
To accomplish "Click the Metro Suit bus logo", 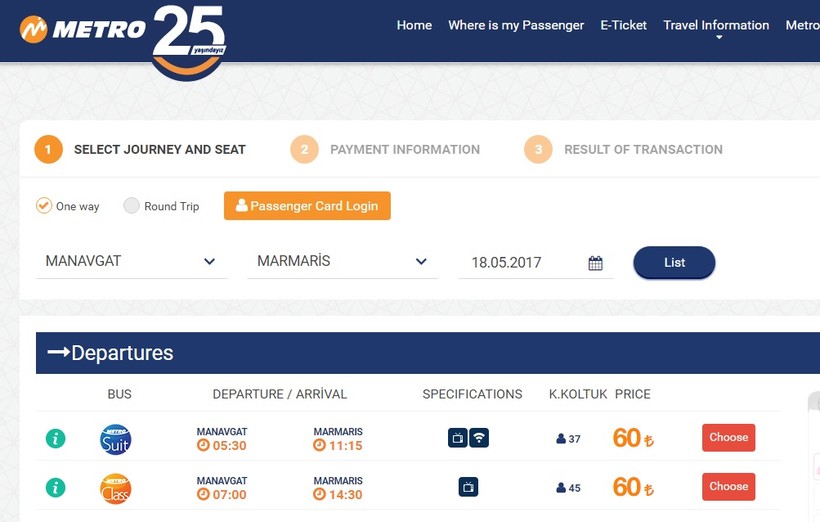I will [116, 439].
